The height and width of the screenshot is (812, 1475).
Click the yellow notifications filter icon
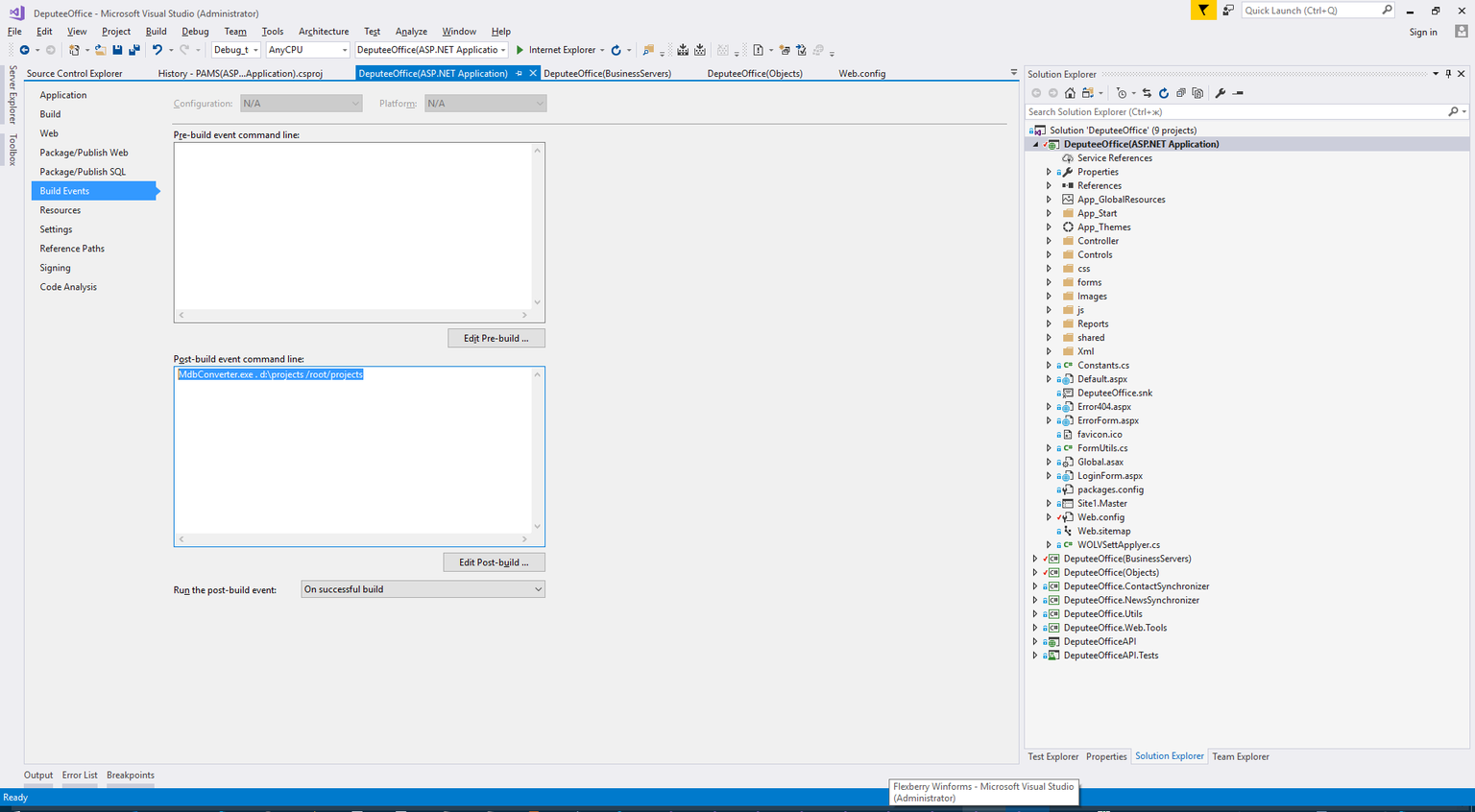(1203, 10)
